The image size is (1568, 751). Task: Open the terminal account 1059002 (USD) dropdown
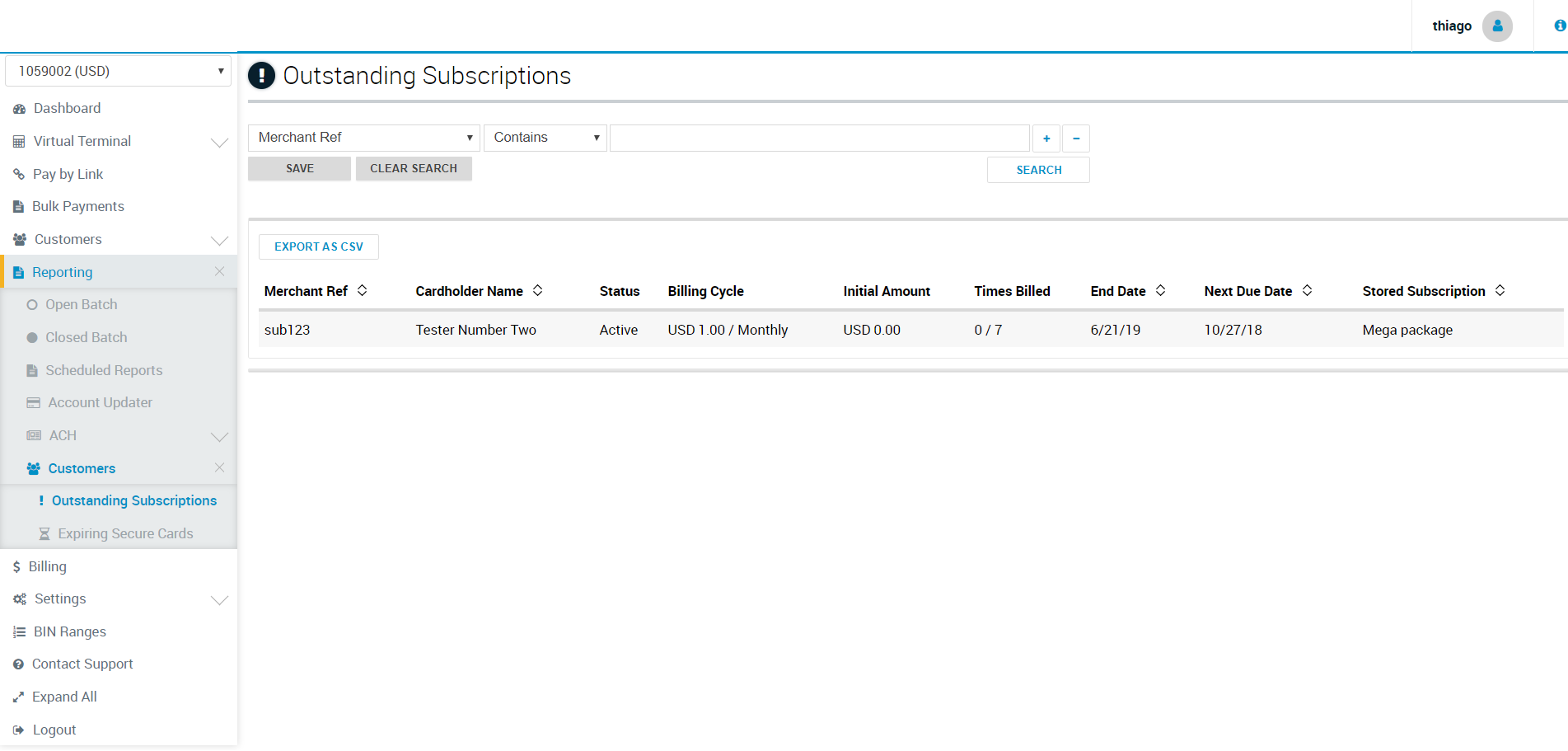(119, 72)
